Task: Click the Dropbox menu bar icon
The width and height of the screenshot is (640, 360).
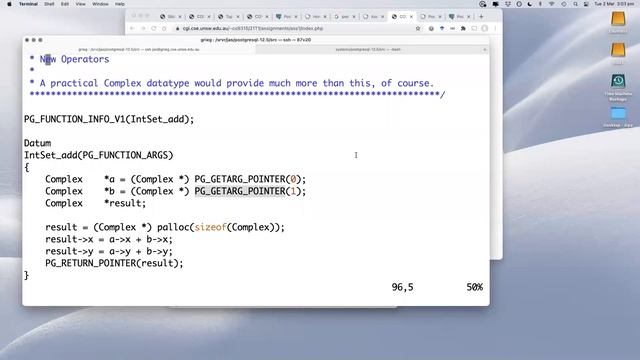Action: tap(507, 4)
